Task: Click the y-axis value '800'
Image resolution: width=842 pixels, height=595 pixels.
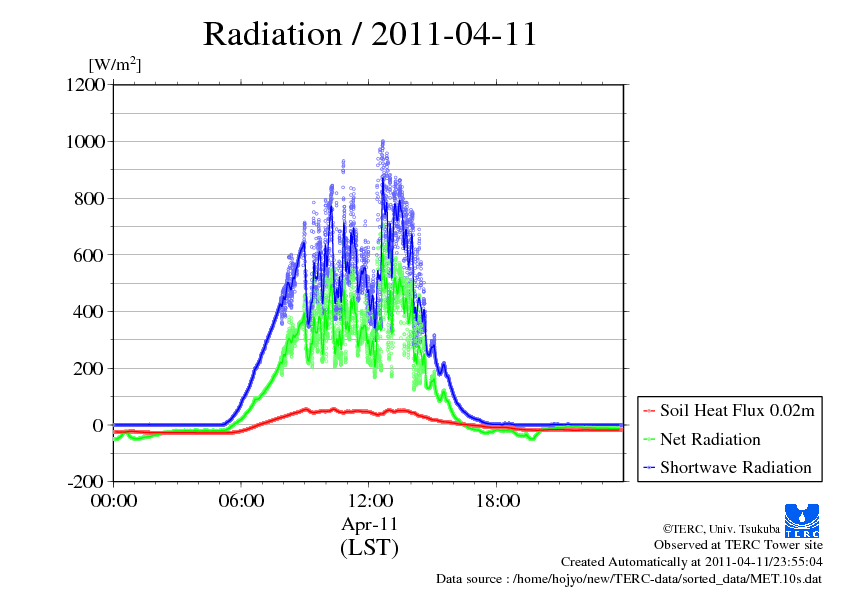Action: pyautogui.click(x=89, y=199)
